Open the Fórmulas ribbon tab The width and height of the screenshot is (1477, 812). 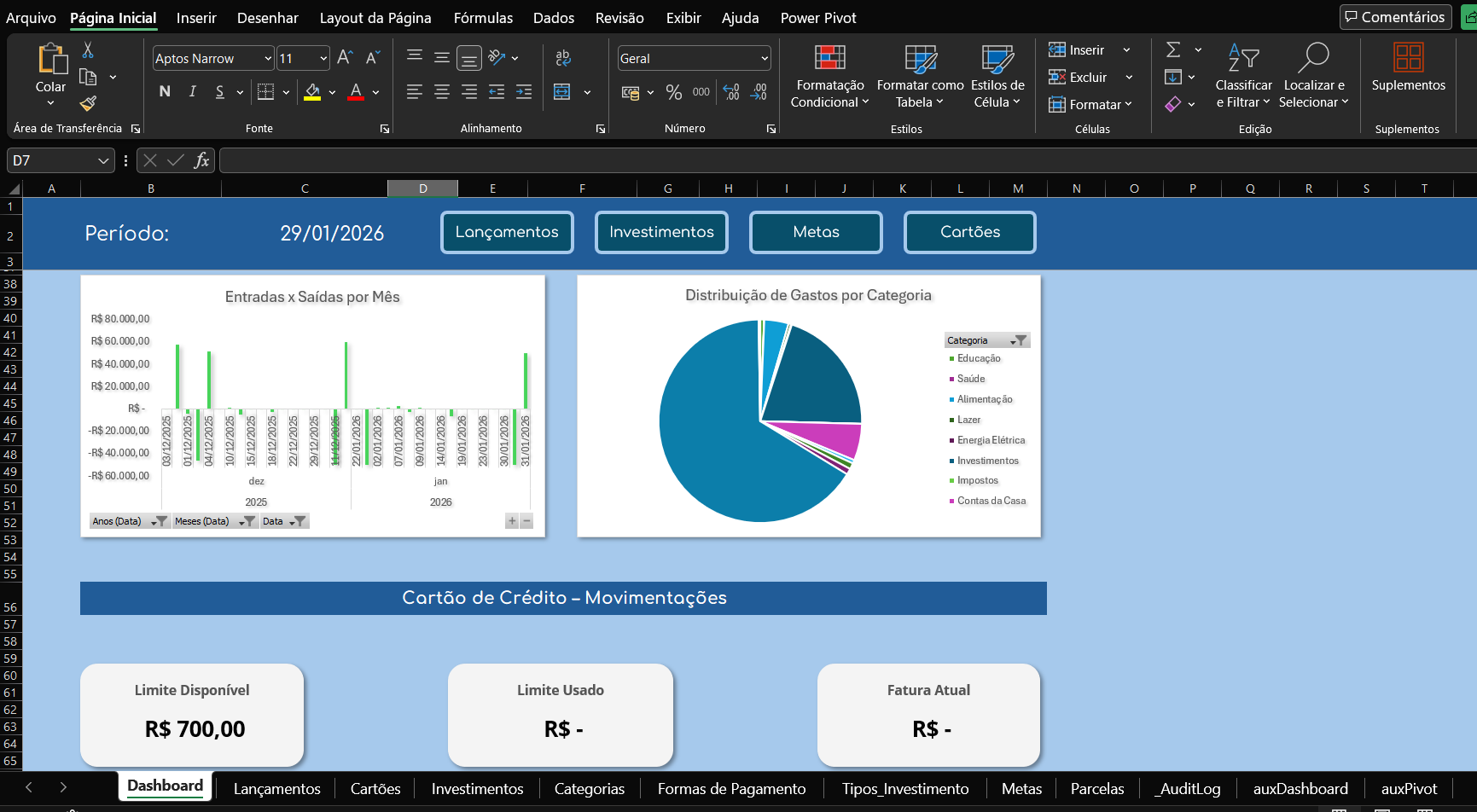(483, 18)
